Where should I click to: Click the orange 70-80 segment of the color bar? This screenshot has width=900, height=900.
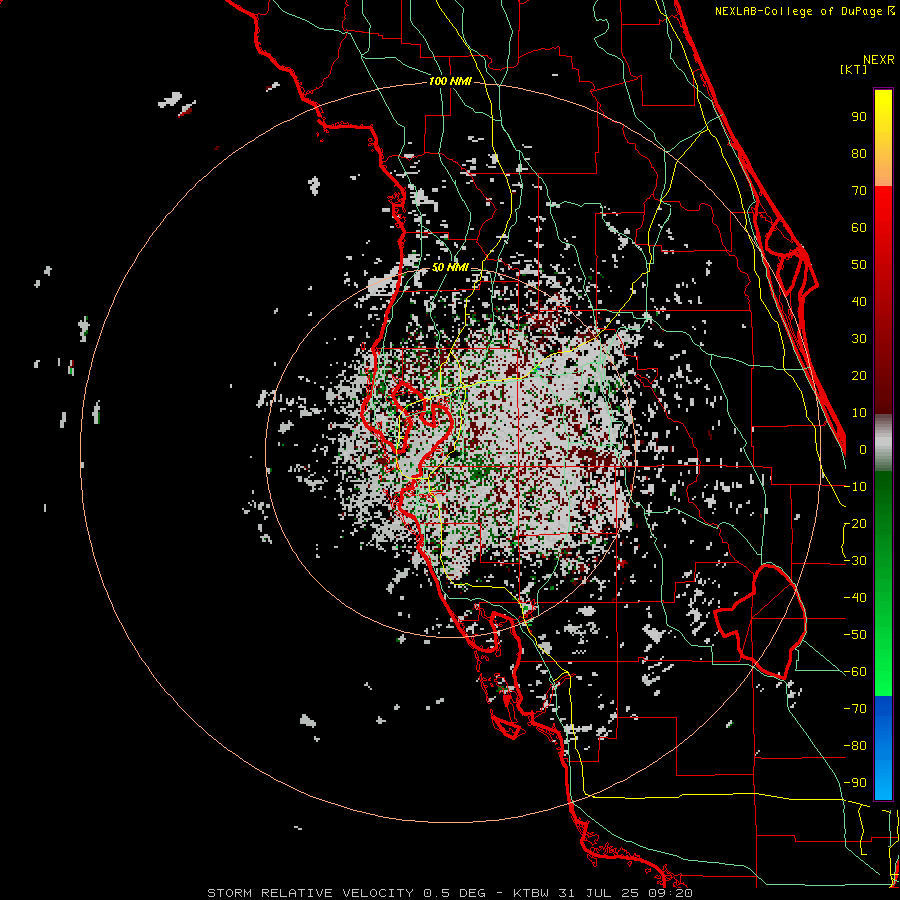point(883,168)
